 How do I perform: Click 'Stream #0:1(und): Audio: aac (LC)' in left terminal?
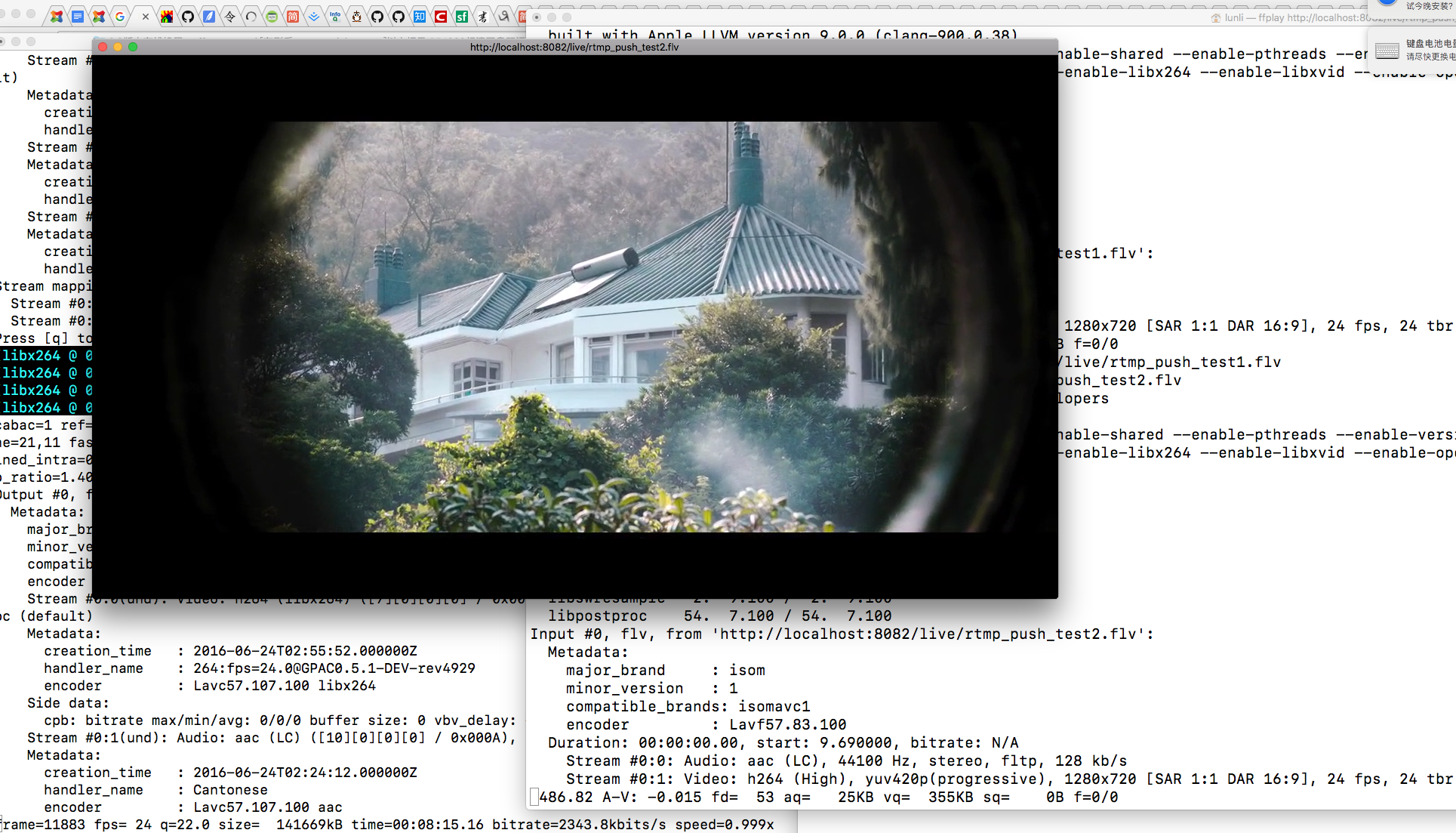point(272,738)
